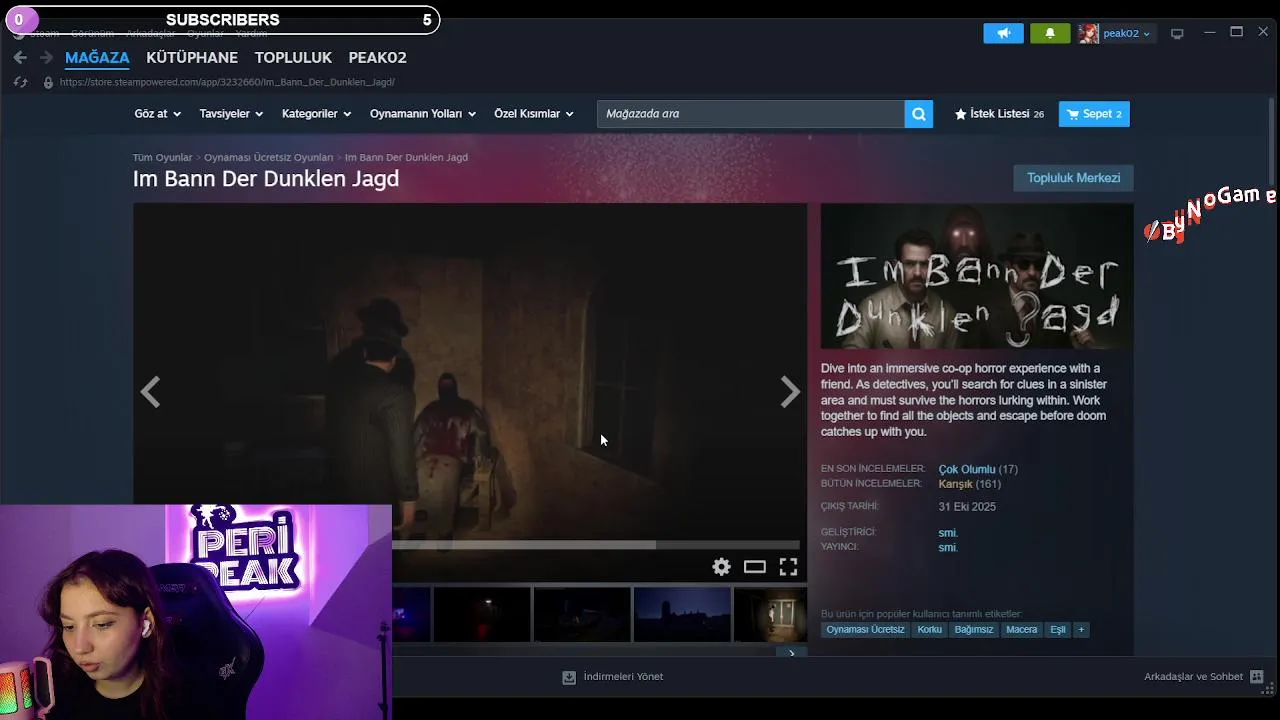The image size is (1280, 720).
Task: Click the search magnifier button
Action: [x=918, y=114]
